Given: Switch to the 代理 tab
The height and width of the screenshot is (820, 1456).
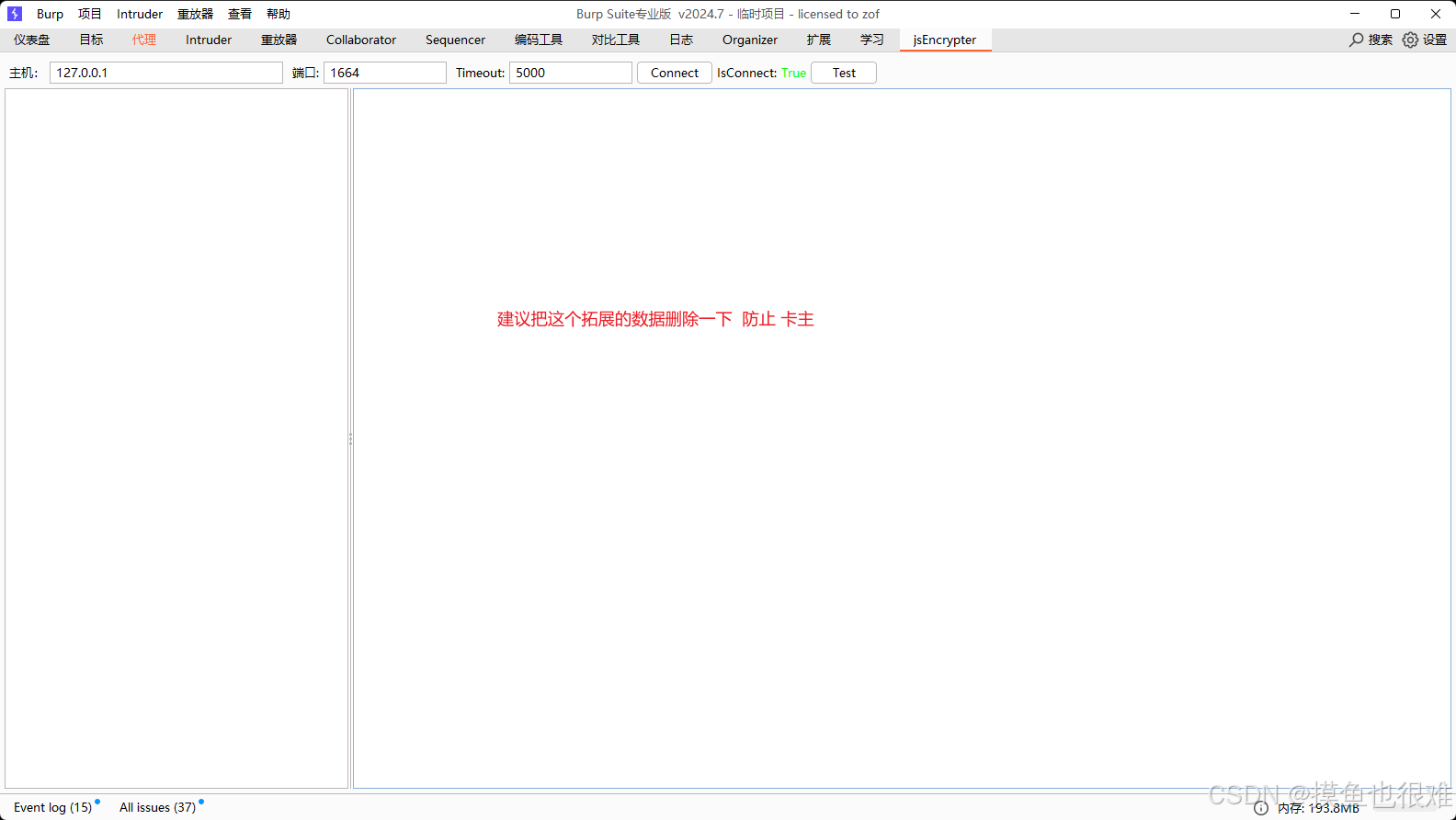Looking at the screenshot, I should coord(144,40).
